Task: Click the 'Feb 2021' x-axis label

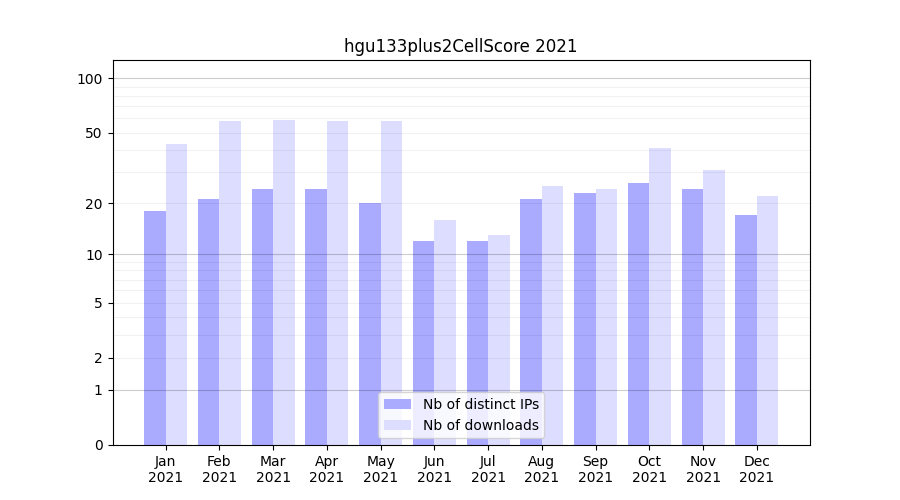Action: tap(219, 469)
